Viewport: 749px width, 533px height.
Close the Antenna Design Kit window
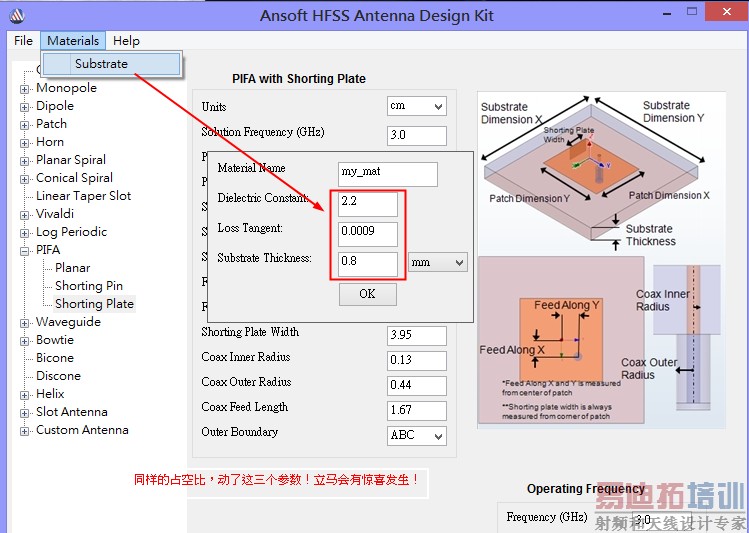pos(727,11)
